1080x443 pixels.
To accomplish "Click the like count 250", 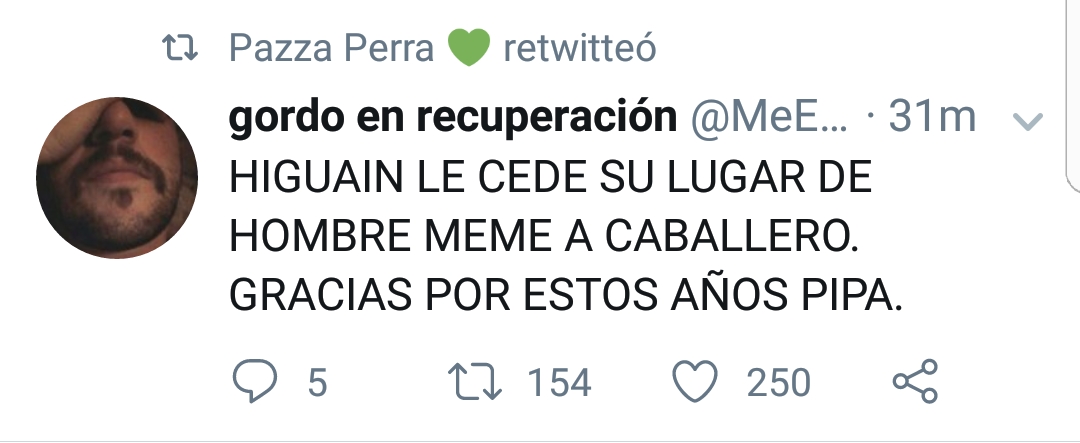I will 778,382.
